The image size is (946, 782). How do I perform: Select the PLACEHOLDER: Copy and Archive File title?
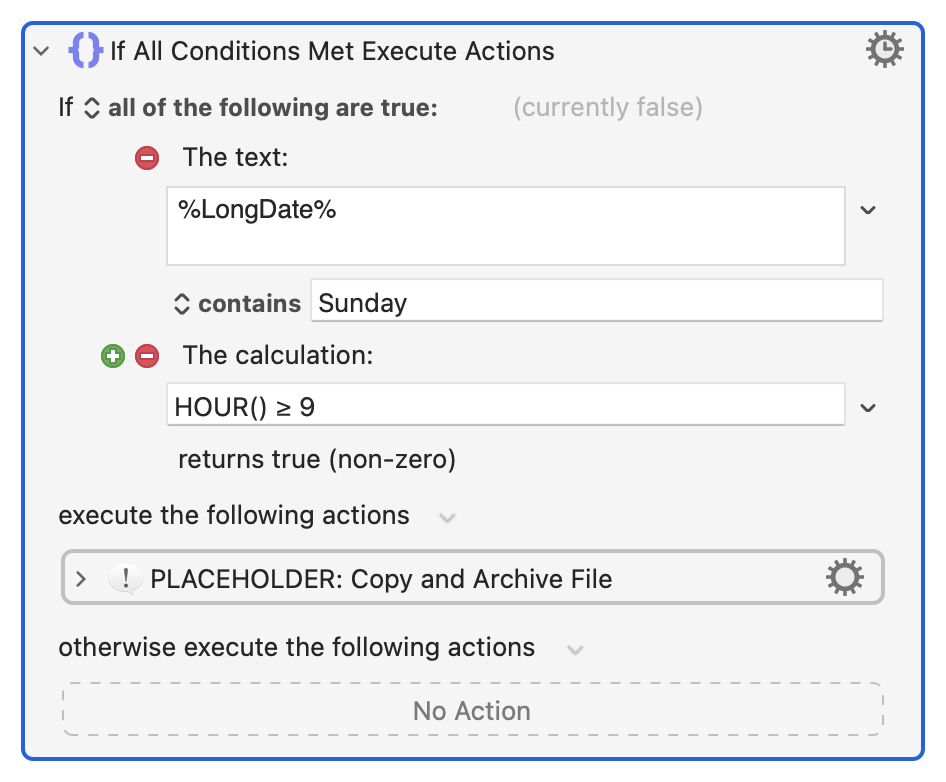click(381, 579)
